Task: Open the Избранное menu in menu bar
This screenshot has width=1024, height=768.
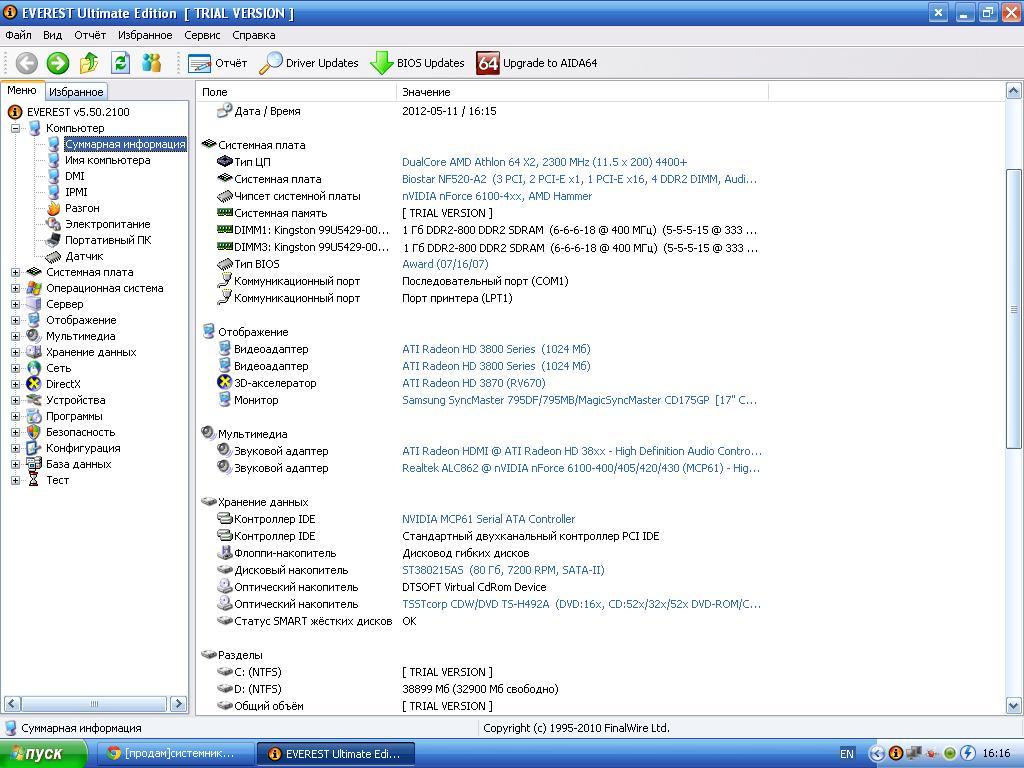Action: pos(145,35)
